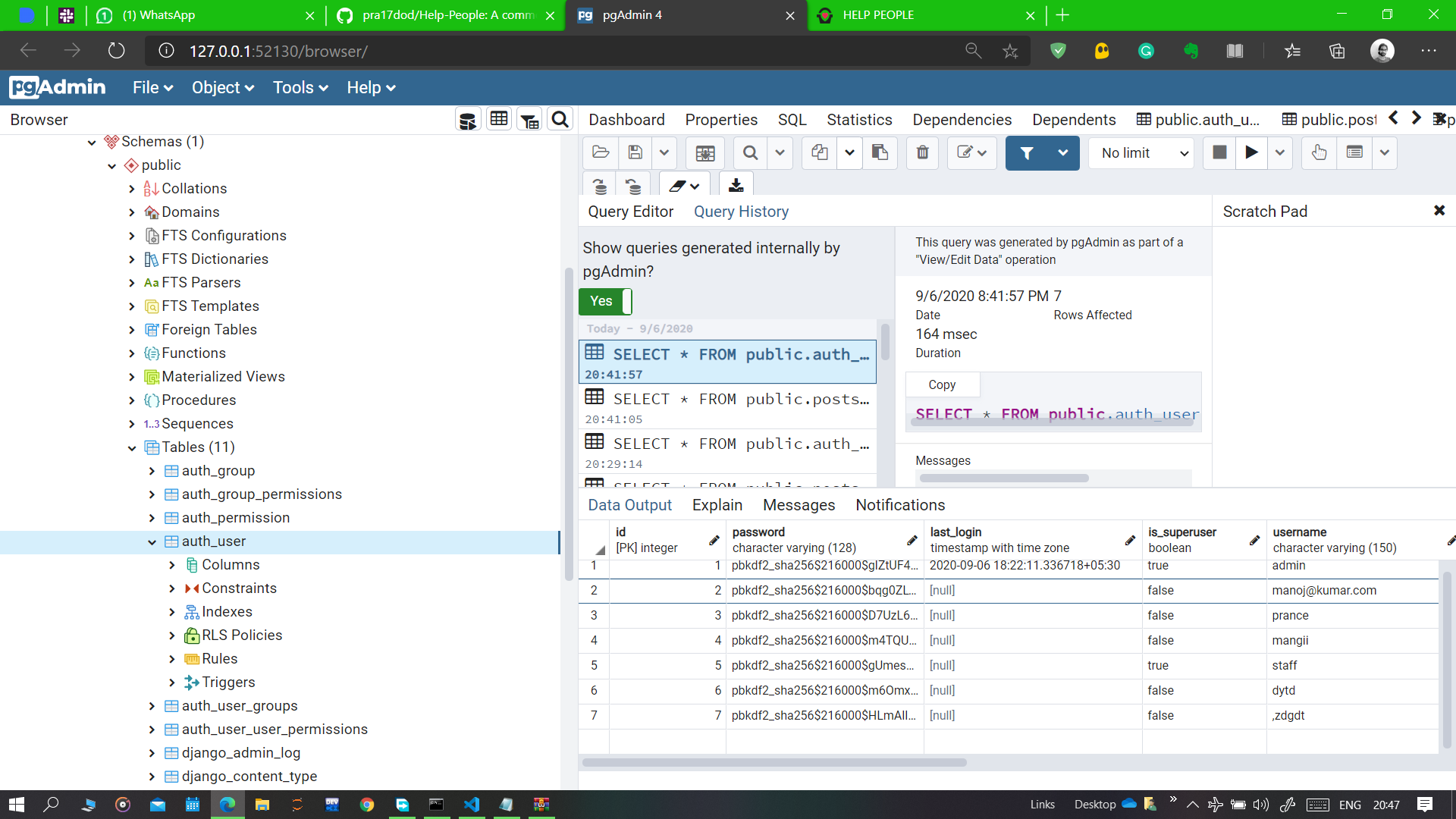Screen dimensions: 1456x819
Task: Click the Paste rows icon
Action: click(x=880, y=153)
